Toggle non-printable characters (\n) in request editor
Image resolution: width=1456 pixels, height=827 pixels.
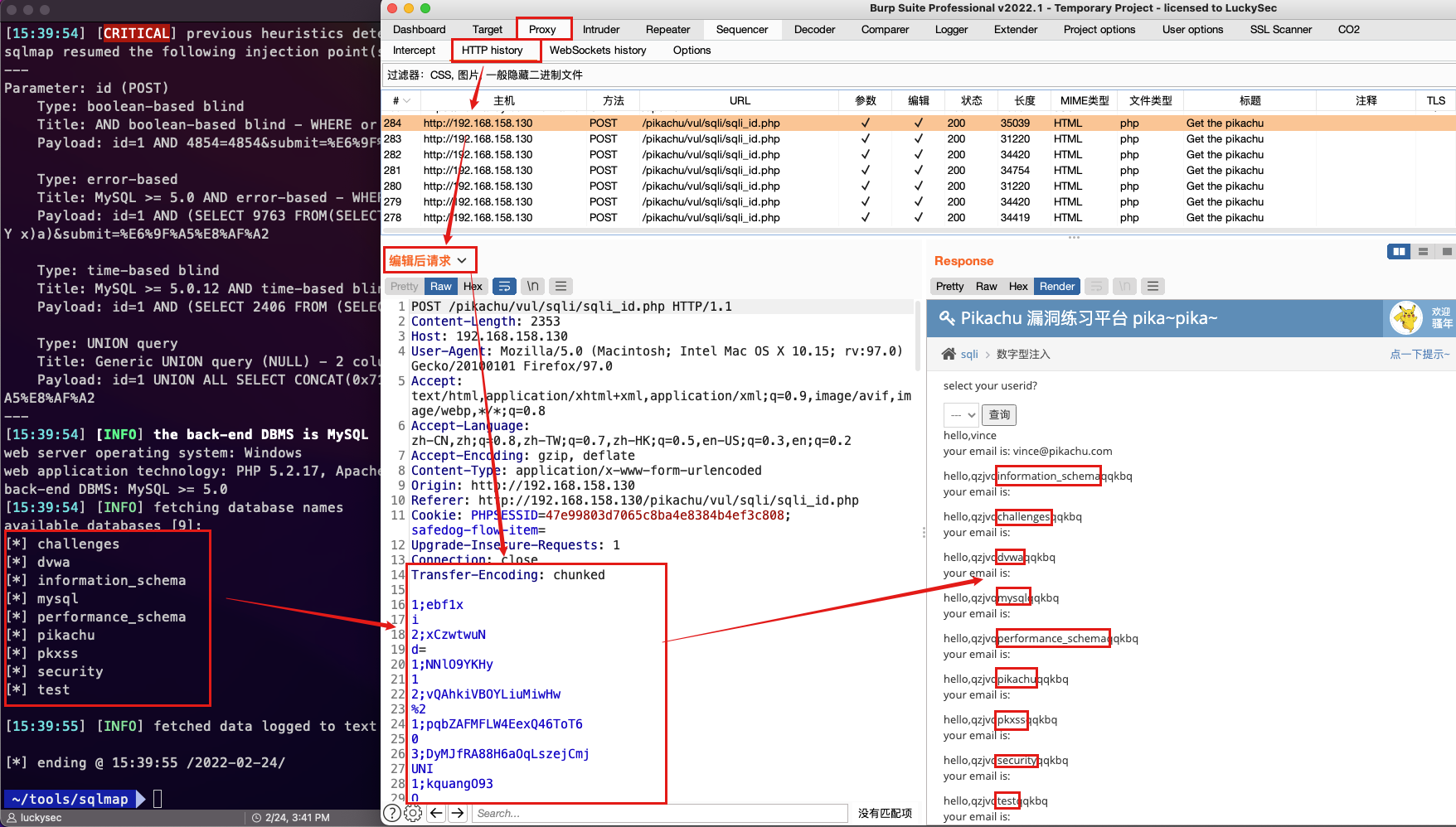(533, 286)
